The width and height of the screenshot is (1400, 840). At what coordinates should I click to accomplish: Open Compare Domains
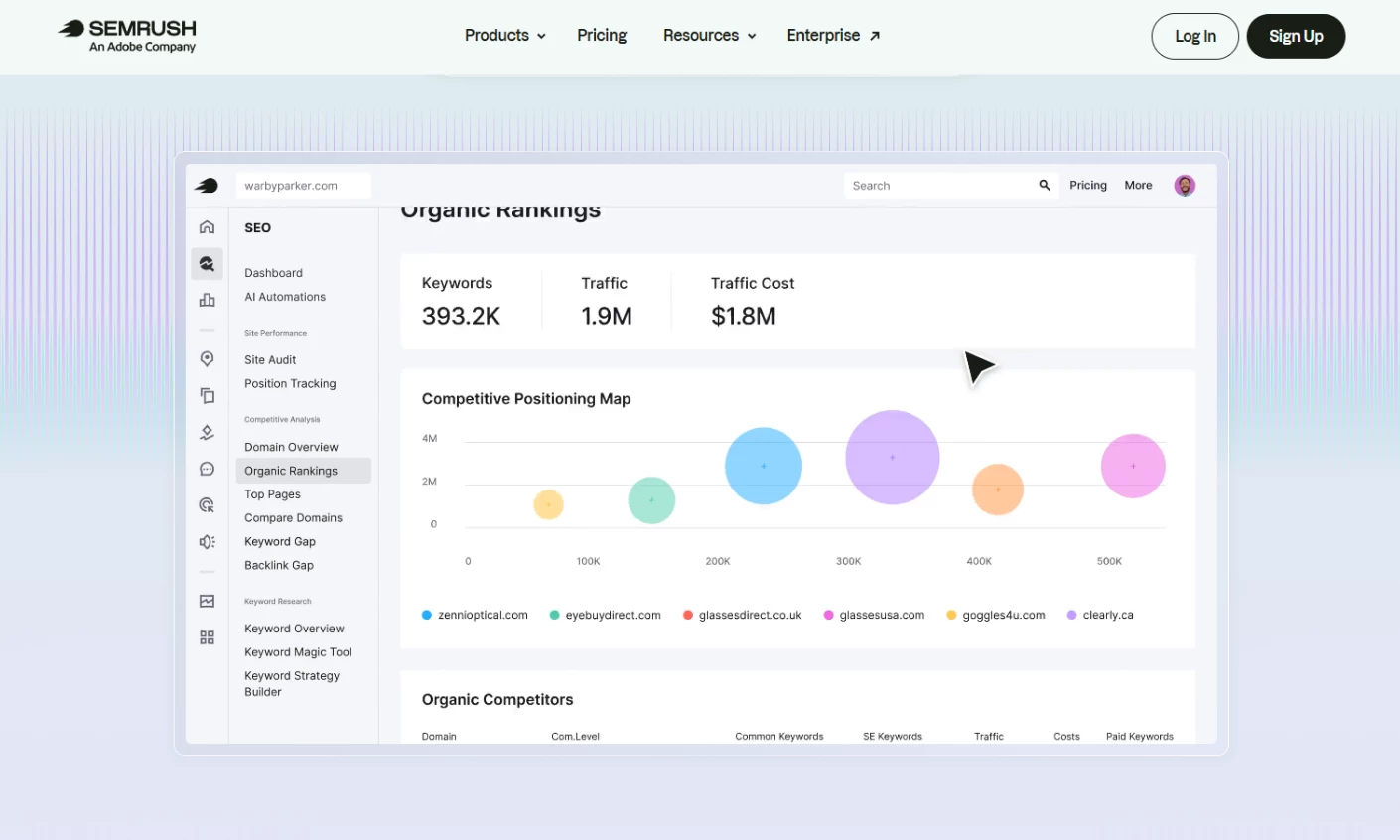293,518
